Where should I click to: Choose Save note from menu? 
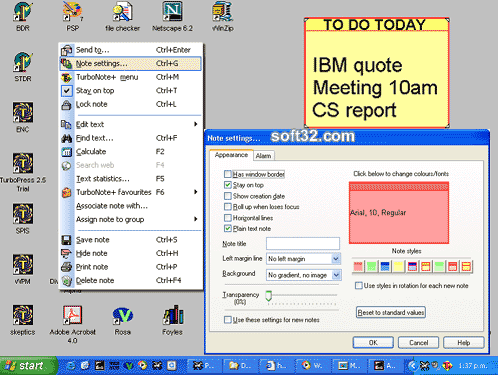[x=131, y=240]
